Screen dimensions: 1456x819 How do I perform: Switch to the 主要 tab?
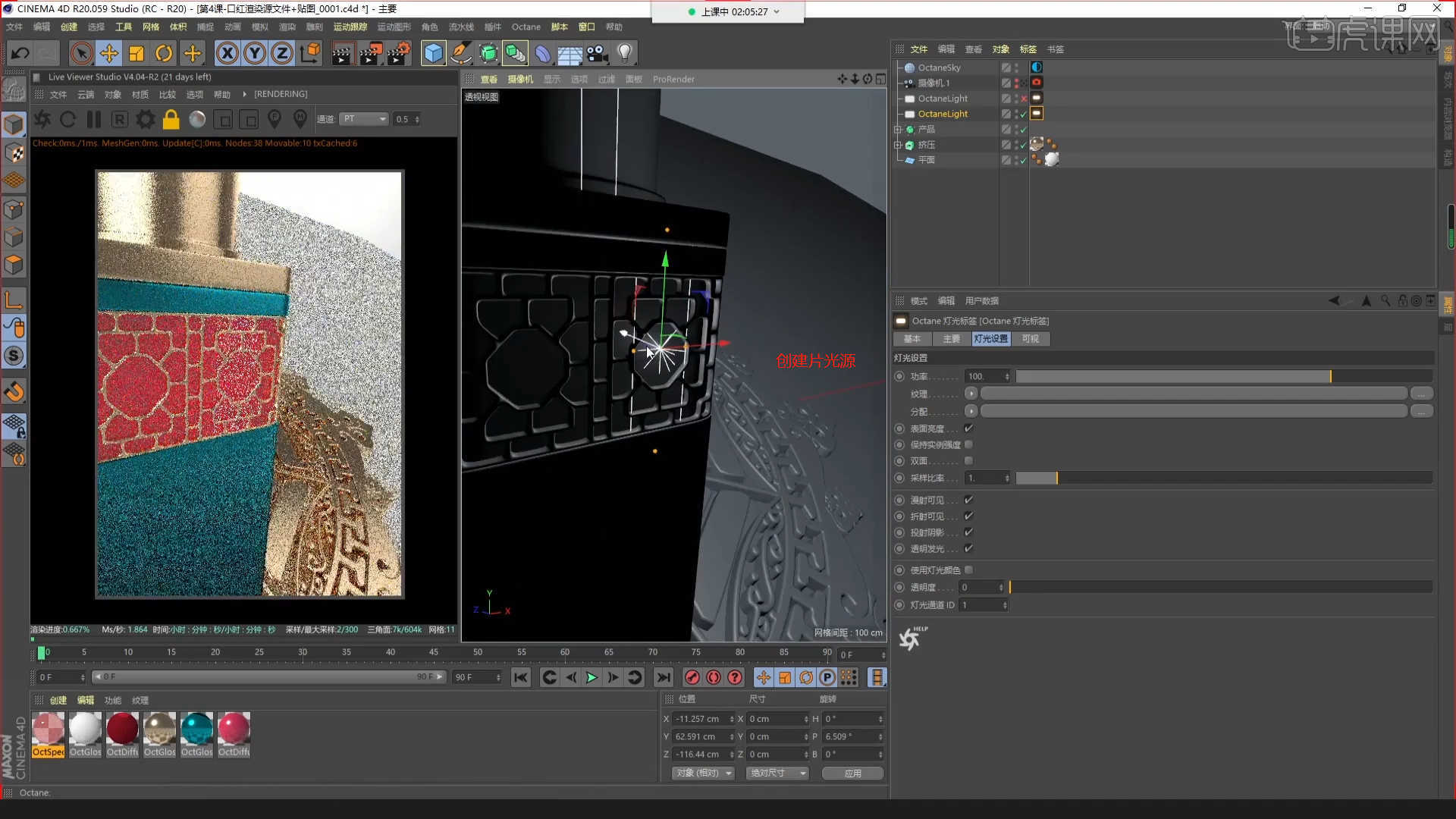tap(952, 339)
